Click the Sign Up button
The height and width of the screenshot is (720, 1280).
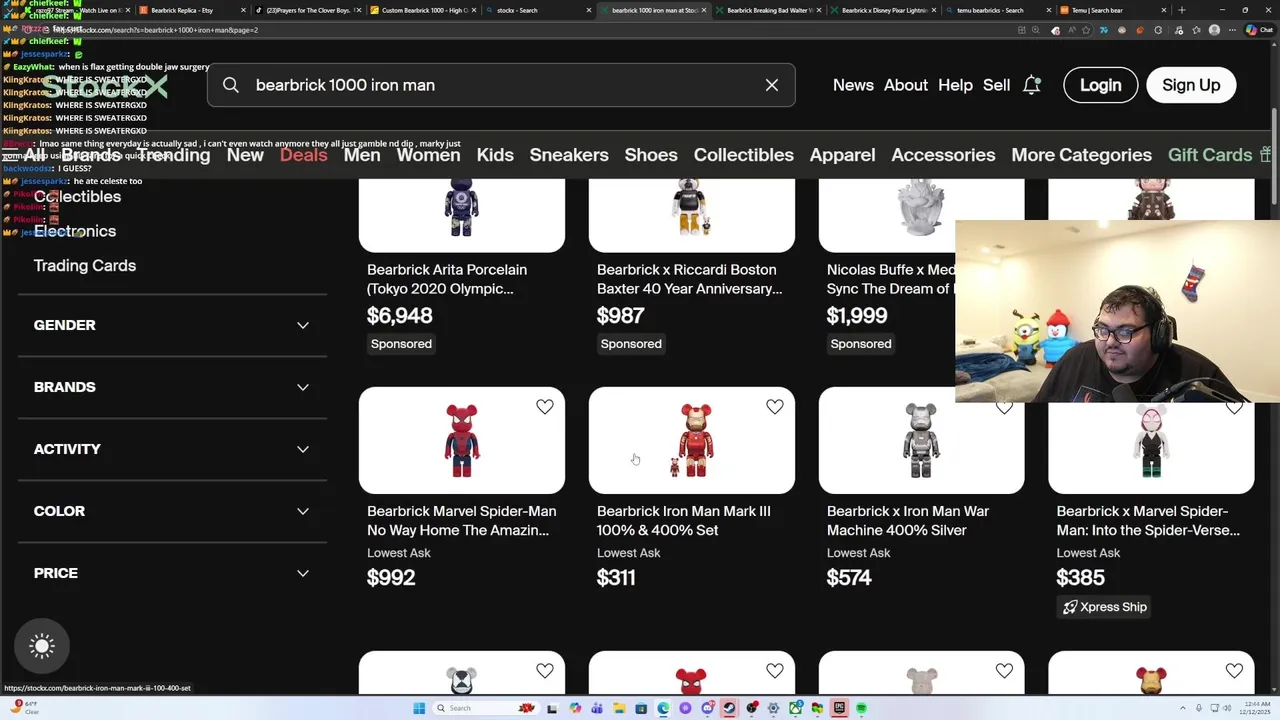[1191, 85]
